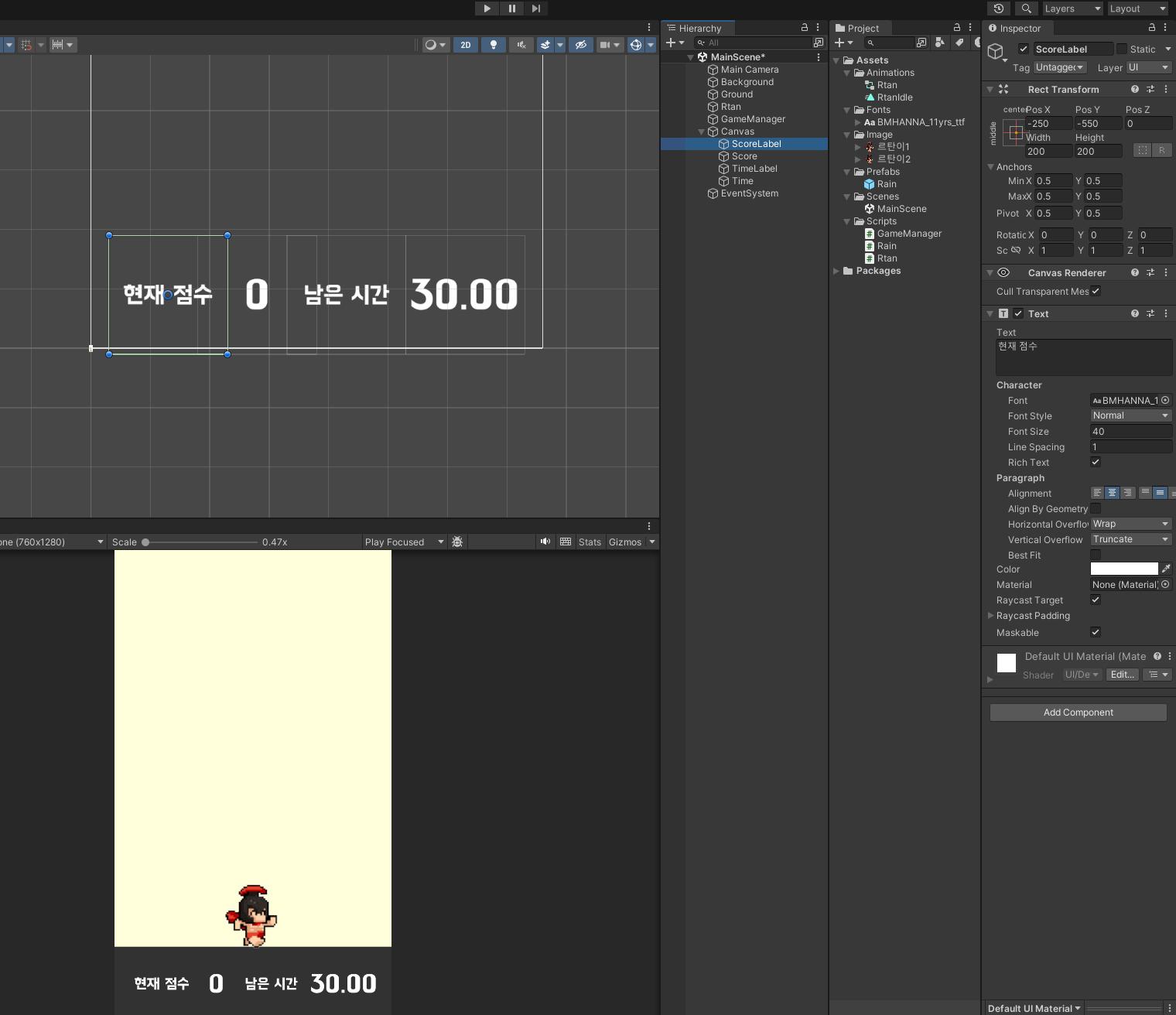The width and height of the screenshot is (1176, 1015).
Task: Set text alignment to left
Action: pos(1097,493)
